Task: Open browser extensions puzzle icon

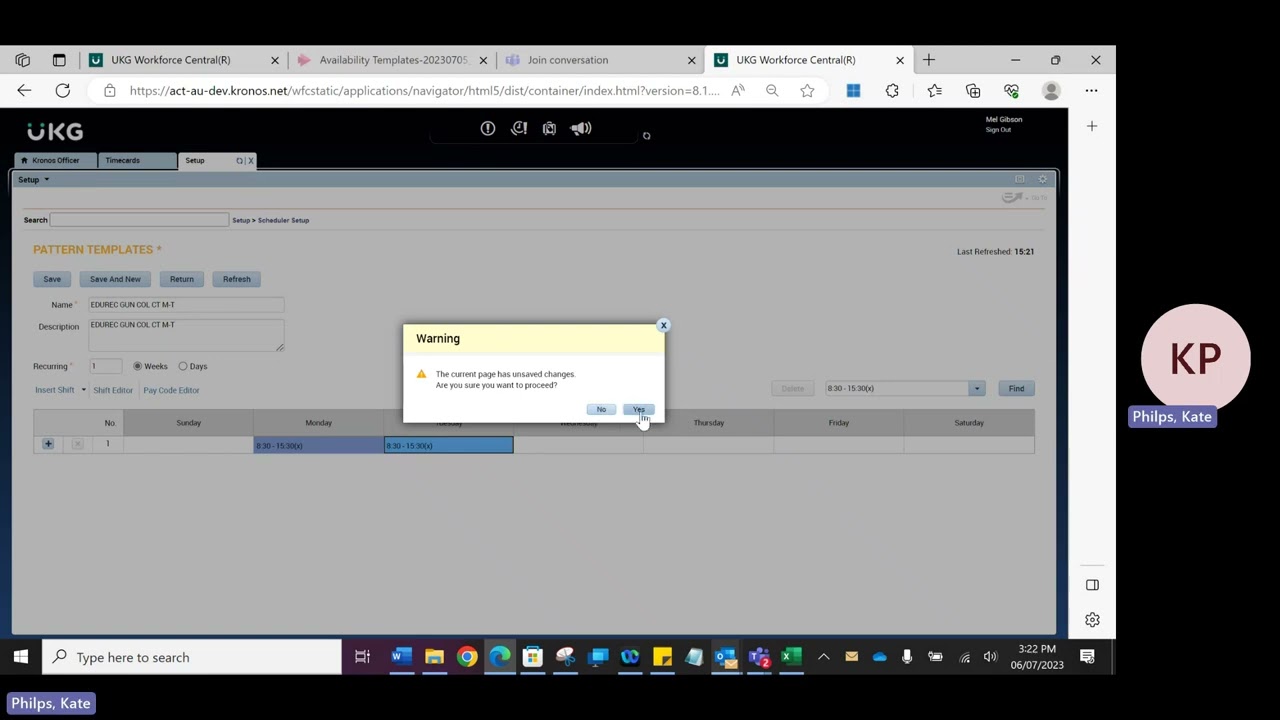Action: [x=892, y=91]
